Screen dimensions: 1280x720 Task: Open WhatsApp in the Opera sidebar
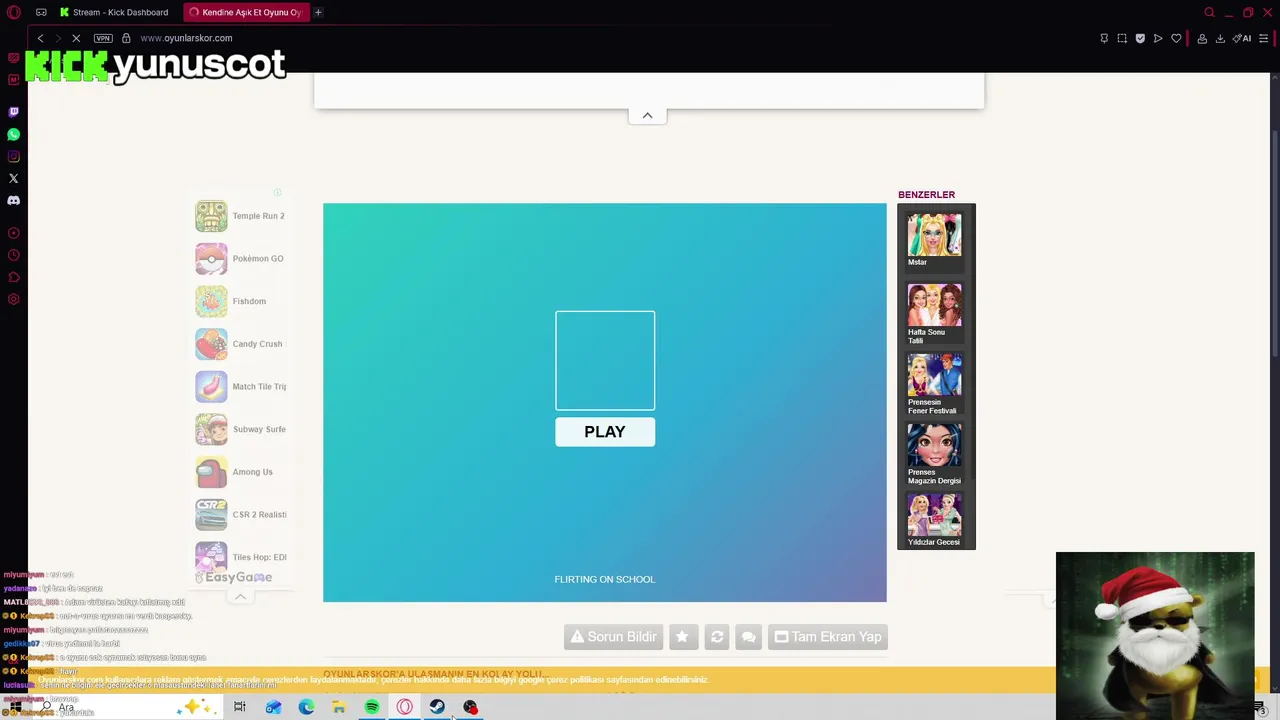point(14,134)
